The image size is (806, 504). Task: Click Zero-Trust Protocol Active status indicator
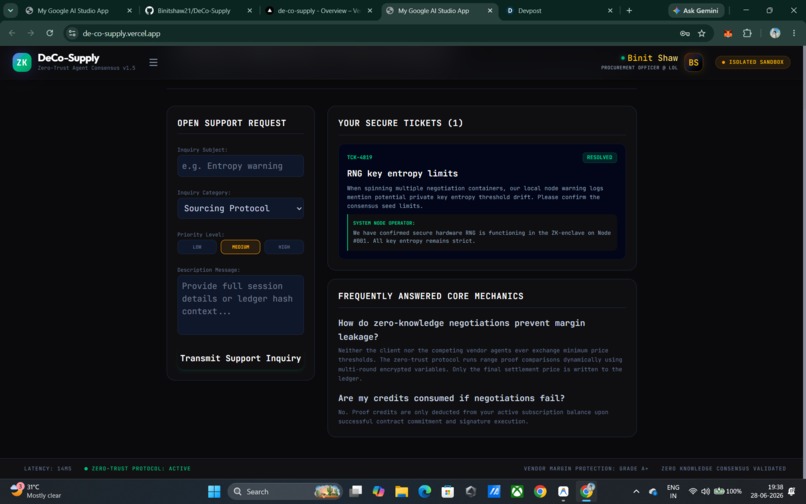tap(137, 469)
